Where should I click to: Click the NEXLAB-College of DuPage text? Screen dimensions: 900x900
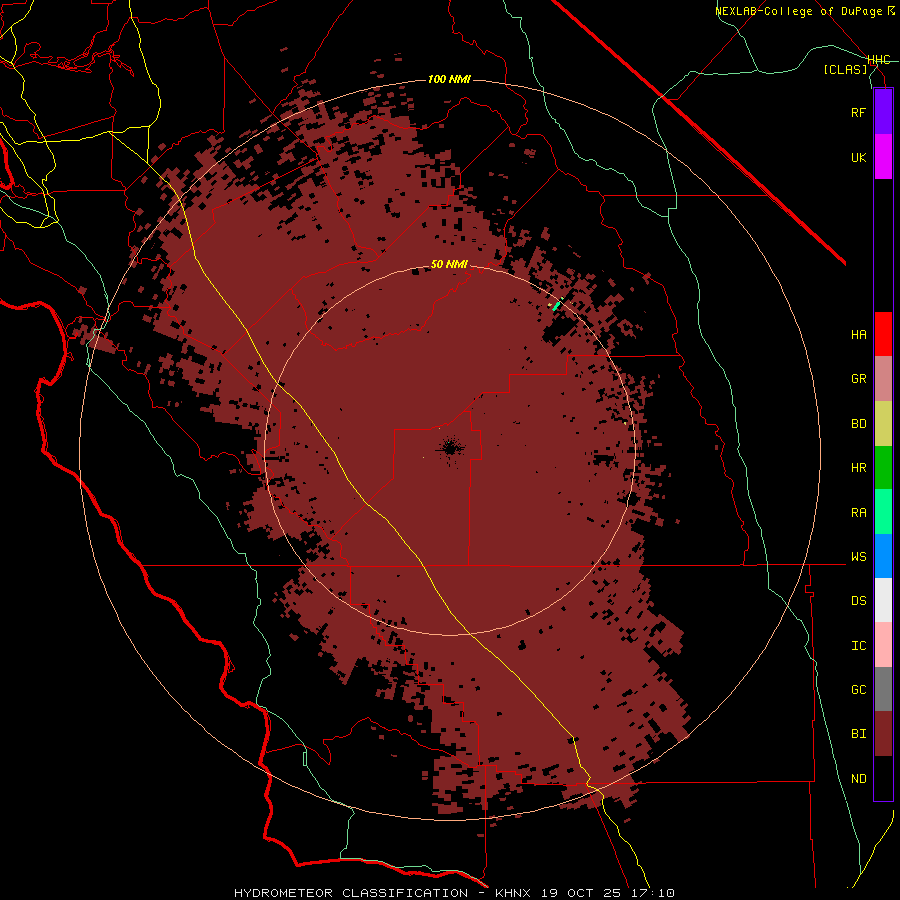click(798, 11)
